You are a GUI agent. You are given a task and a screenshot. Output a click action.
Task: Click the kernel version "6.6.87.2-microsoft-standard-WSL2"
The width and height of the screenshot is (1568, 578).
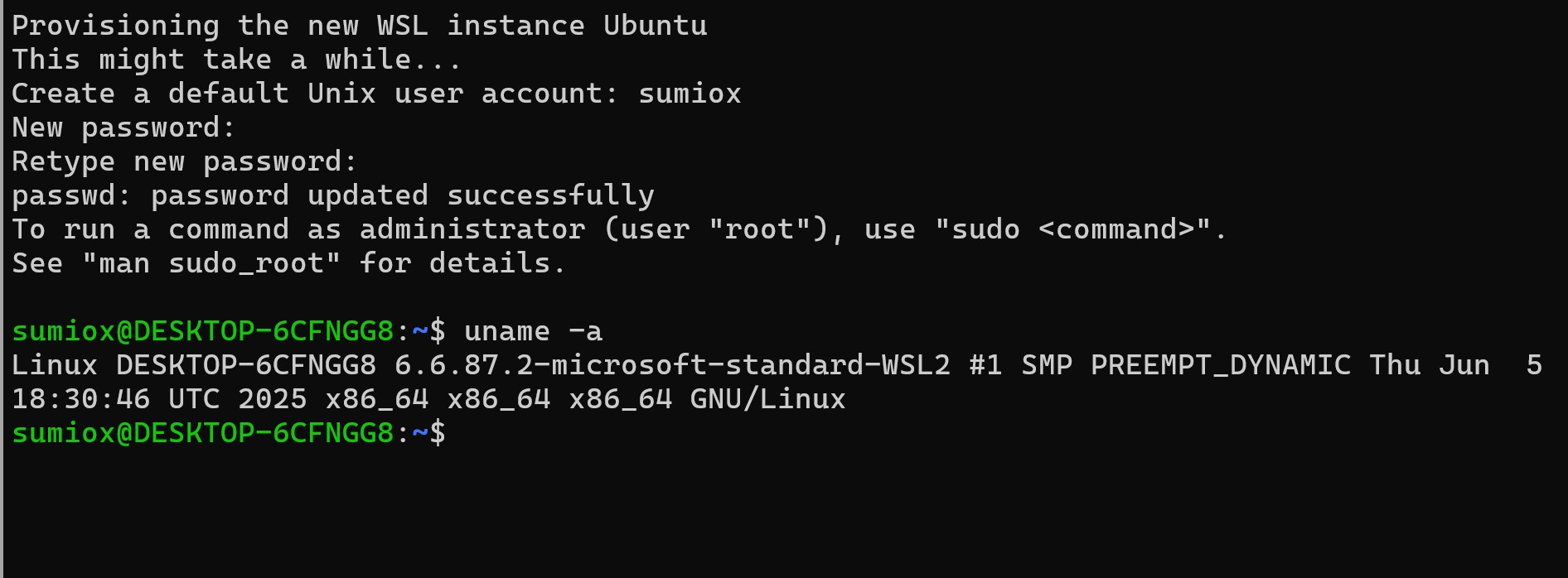(672, 365)
